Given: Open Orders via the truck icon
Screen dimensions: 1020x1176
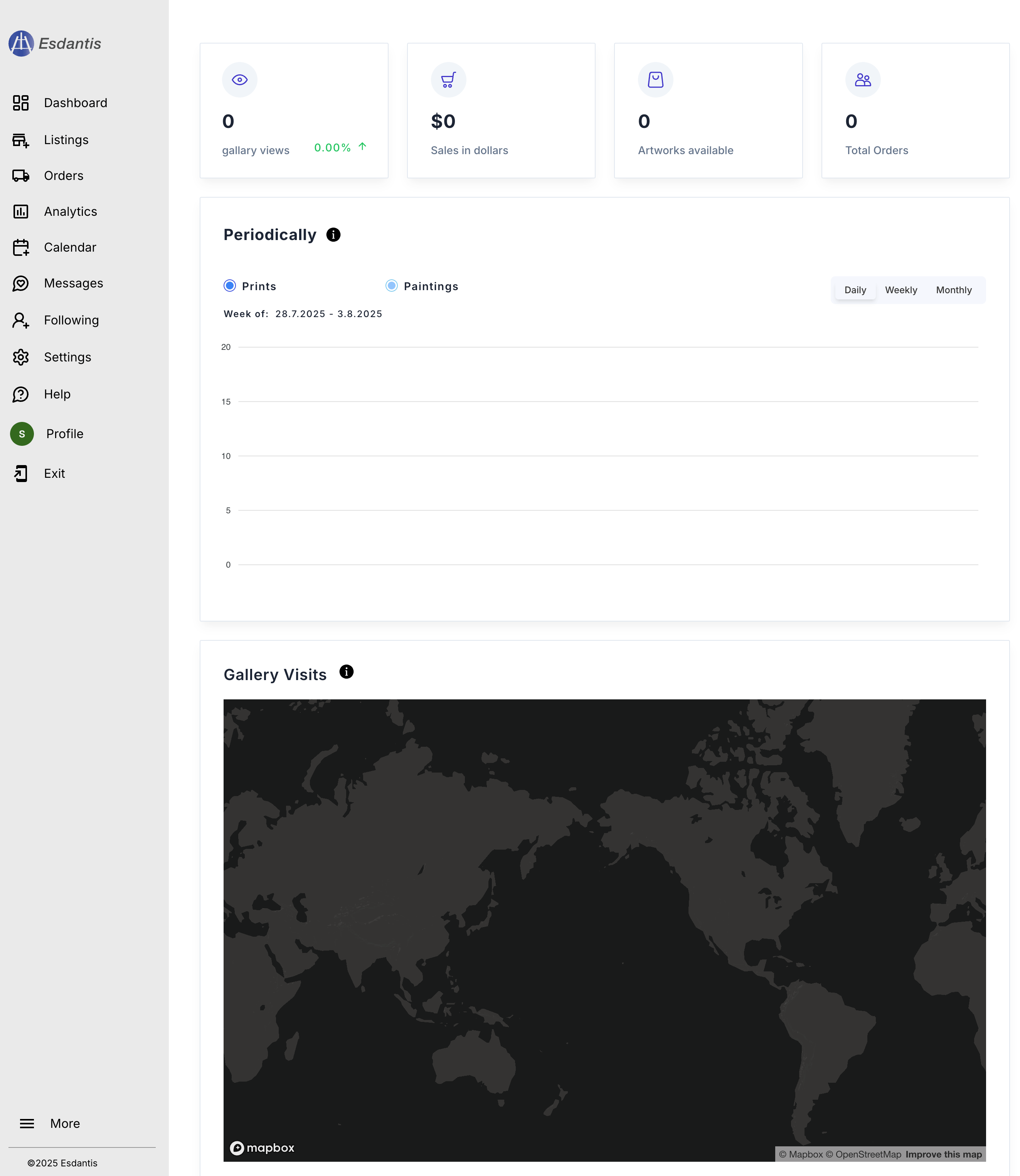Looking at the screenshot, I should click(x=21, y=175).
